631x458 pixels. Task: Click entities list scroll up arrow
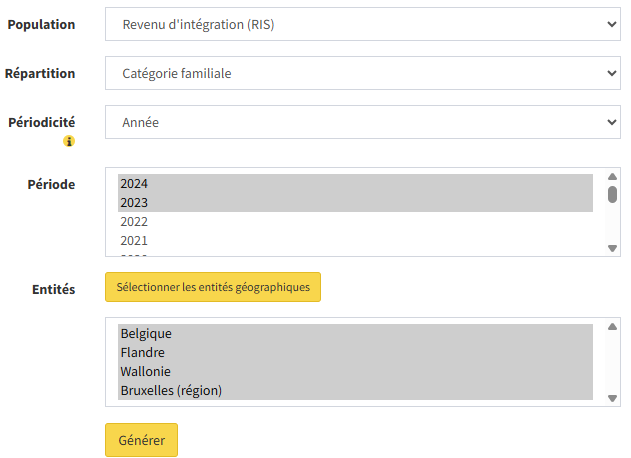[x=612, y=327]
